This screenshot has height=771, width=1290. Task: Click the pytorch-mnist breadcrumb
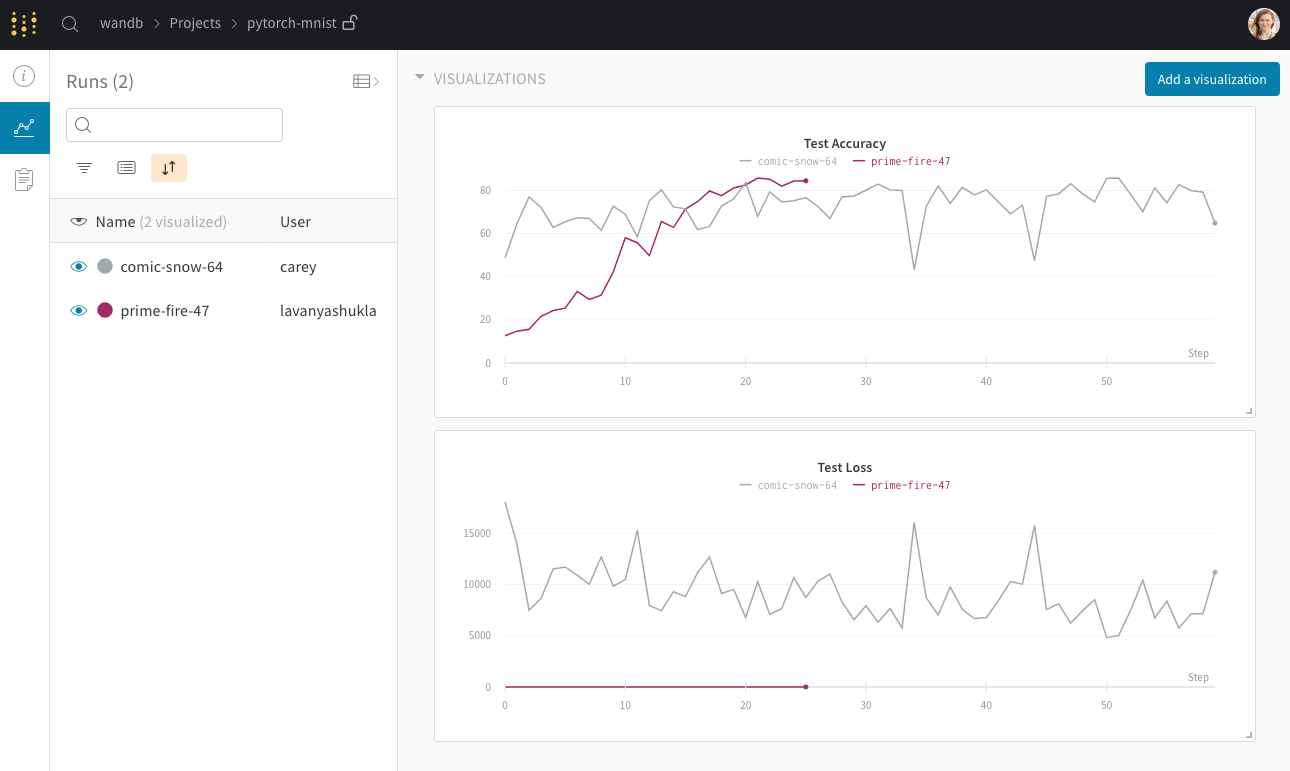pyautogui.click(x=291, y=23)
